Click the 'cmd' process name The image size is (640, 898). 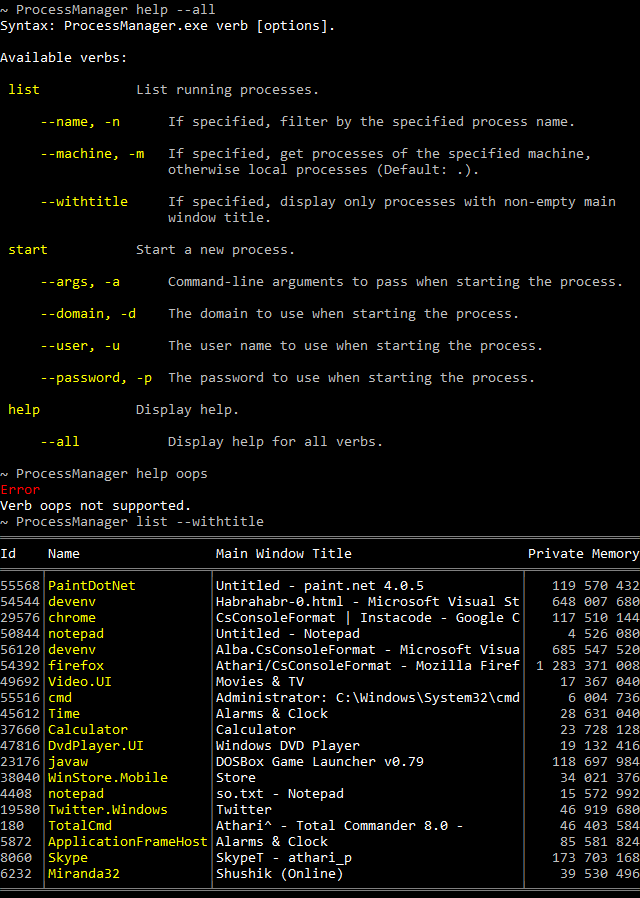point(60,698)
